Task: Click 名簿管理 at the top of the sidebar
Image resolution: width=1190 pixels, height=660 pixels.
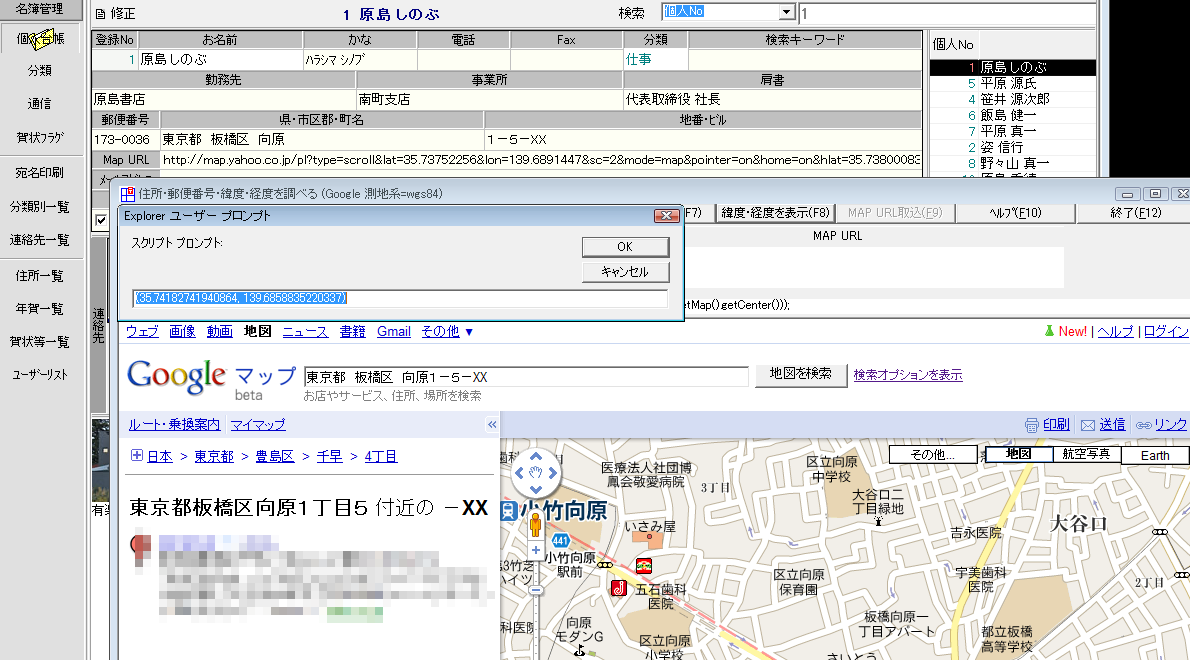Action: pyautogui.click(x=40, y=9)
